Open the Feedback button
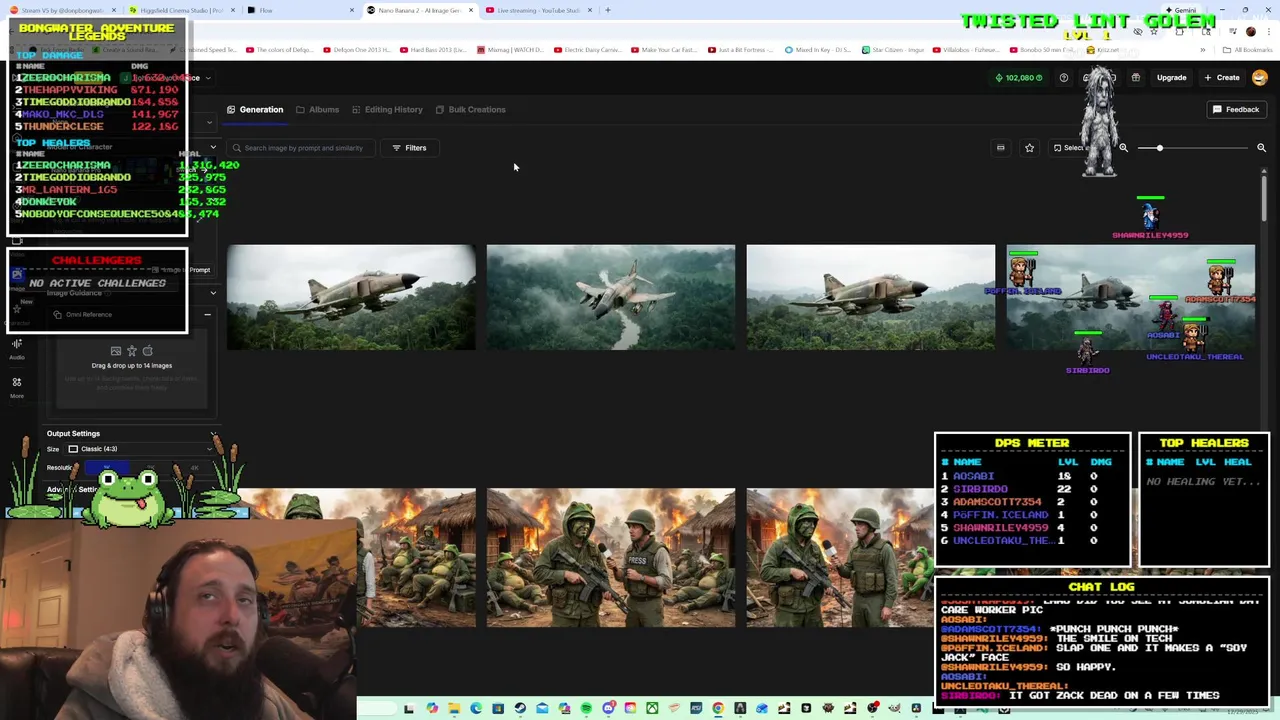Viewport: 1280px width, 720px height. click(1236, 110)
